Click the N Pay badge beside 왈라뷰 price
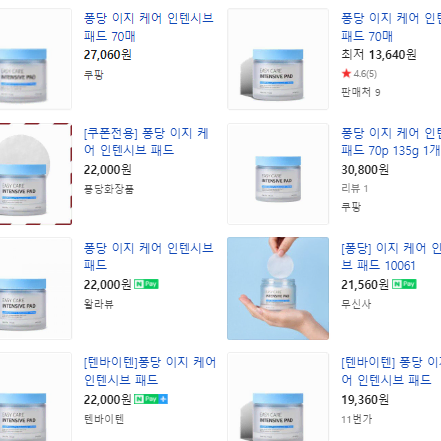Viewport: 441px width, 441px height. coord(146,284)
